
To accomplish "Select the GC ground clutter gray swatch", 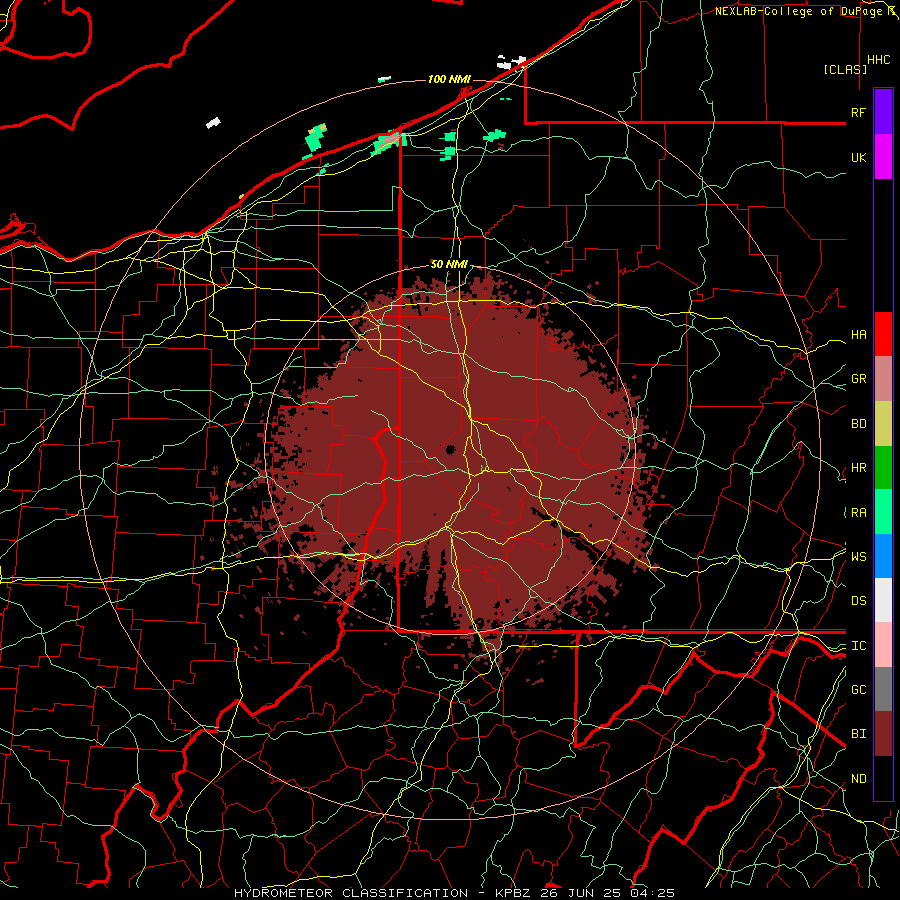I will (x=883, y=689).
